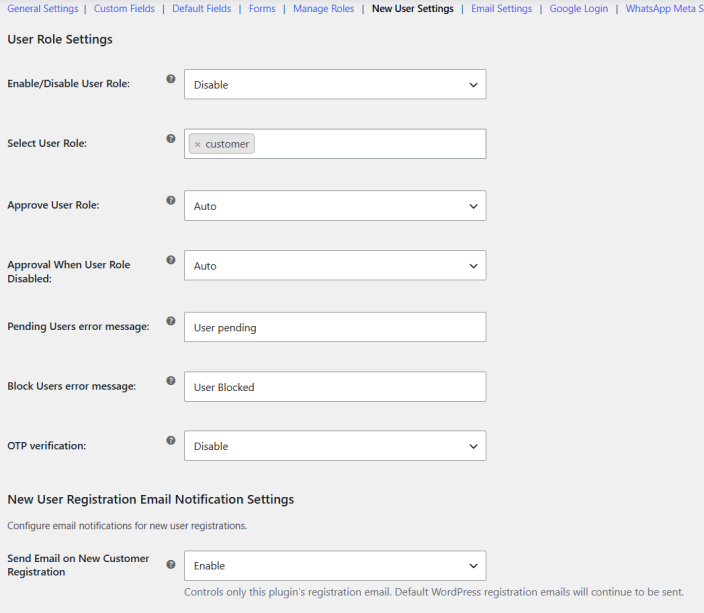Click the User Role Settings heading
704x613 pixels.
click(x=60, y=40)
